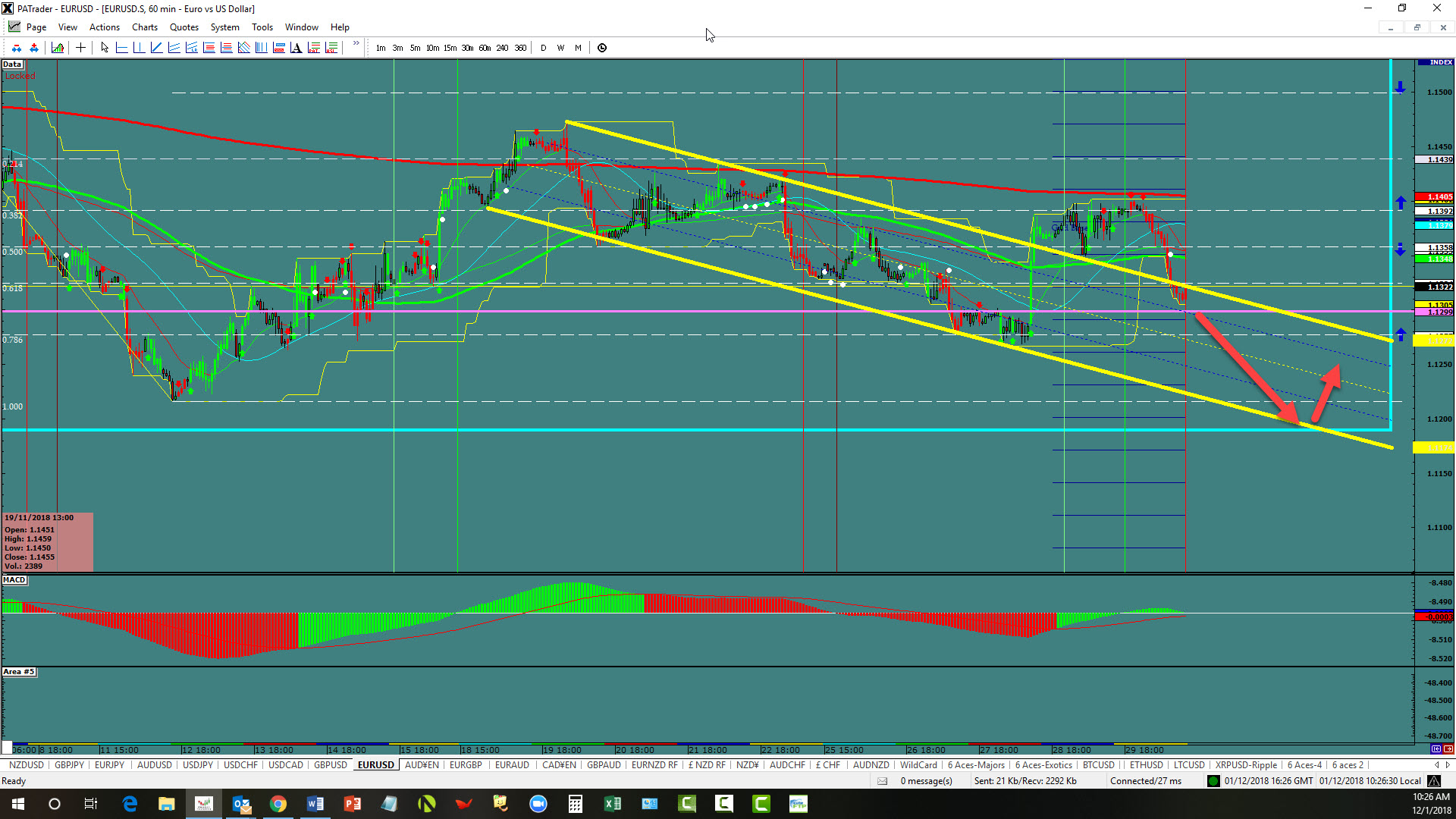Click the messages envelope icon in status bar
This screenshot has height=819, width=1456.
coord(883,781)
